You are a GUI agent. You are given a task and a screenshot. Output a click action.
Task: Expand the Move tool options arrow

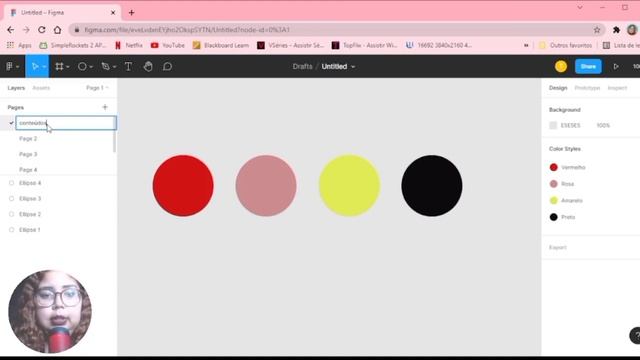(44, 67)
